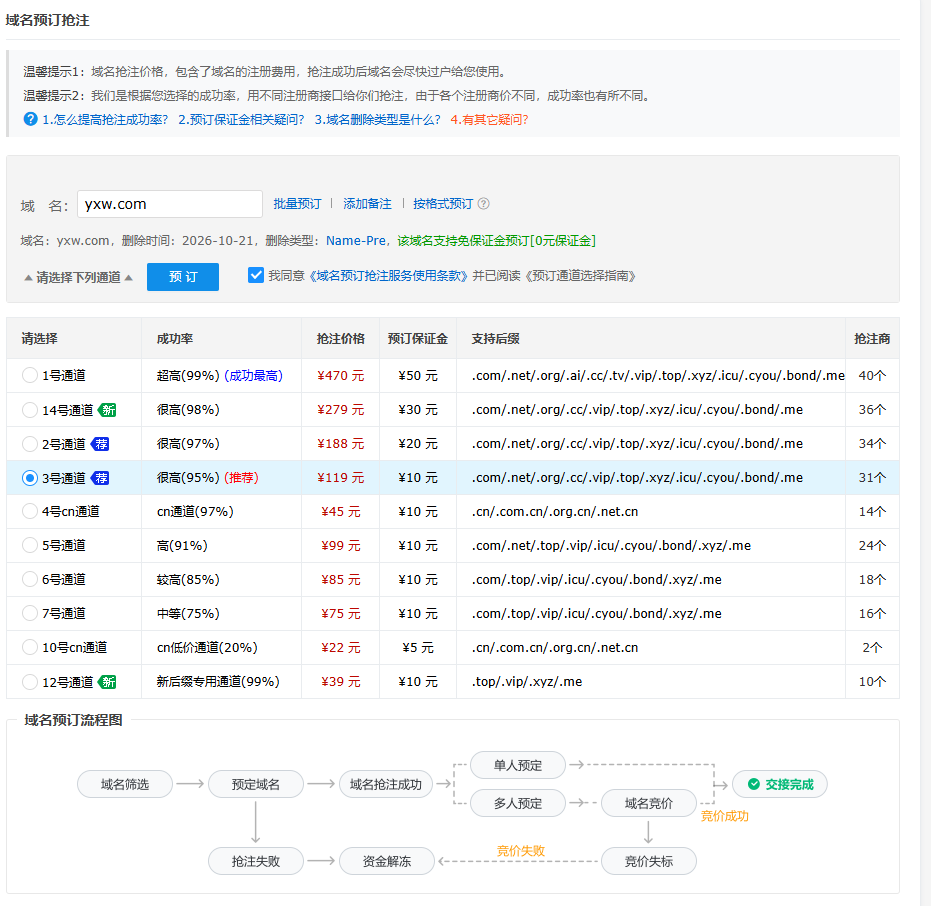Click the 荐 badge on 3号通道
931x906 pixels.
100,478
